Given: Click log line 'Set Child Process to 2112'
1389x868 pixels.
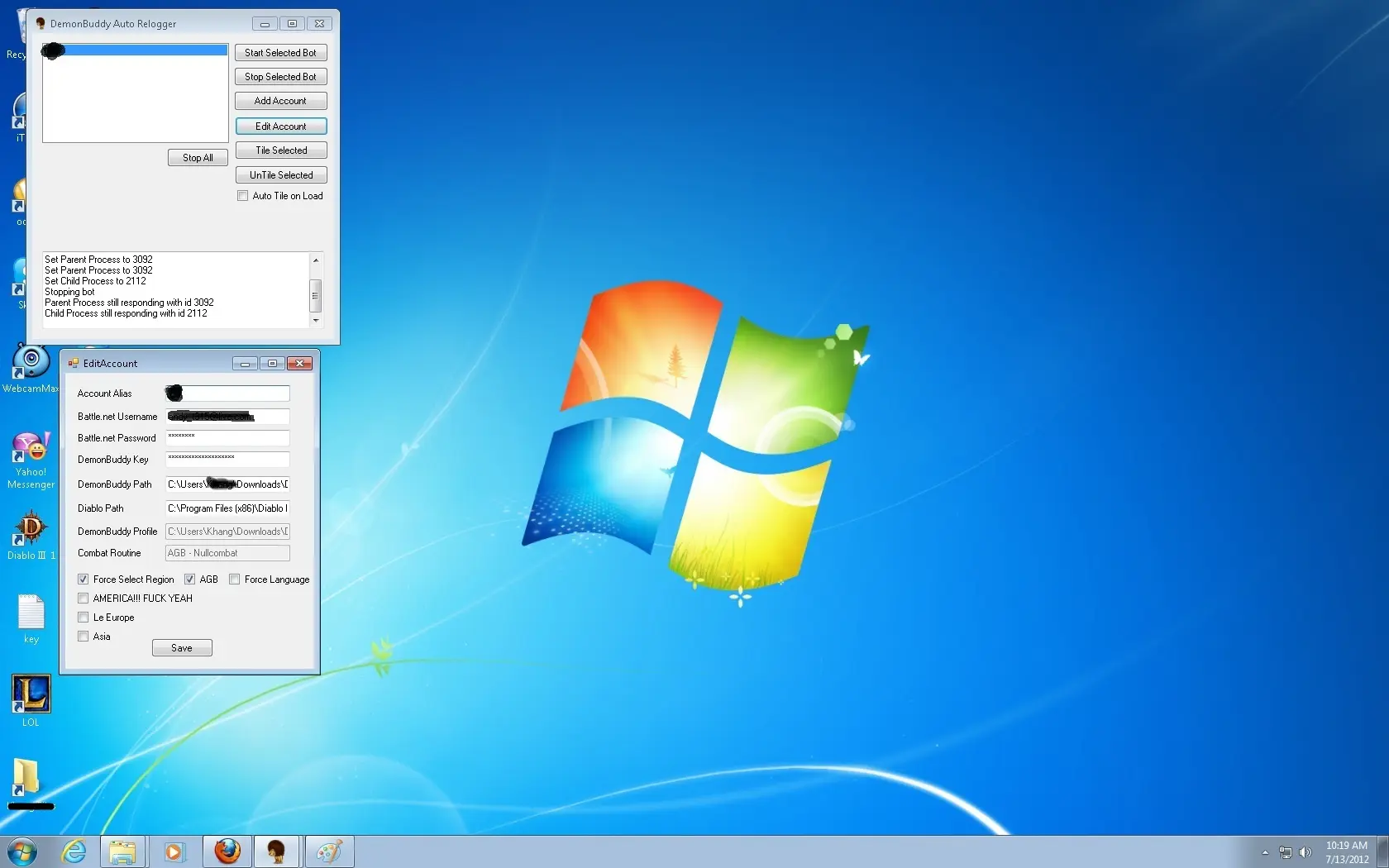Looking at the screenshot, I should (x=95, y=281).
